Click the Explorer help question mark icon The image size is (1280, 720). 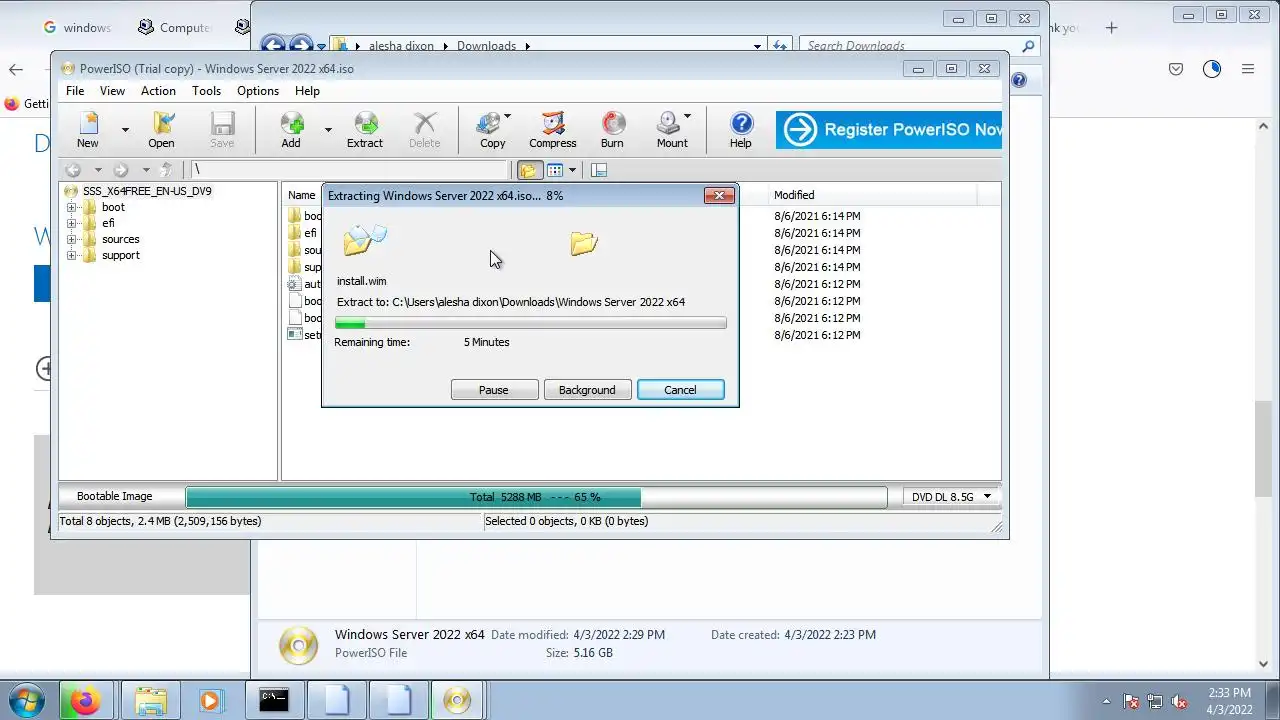(1019, 80)
